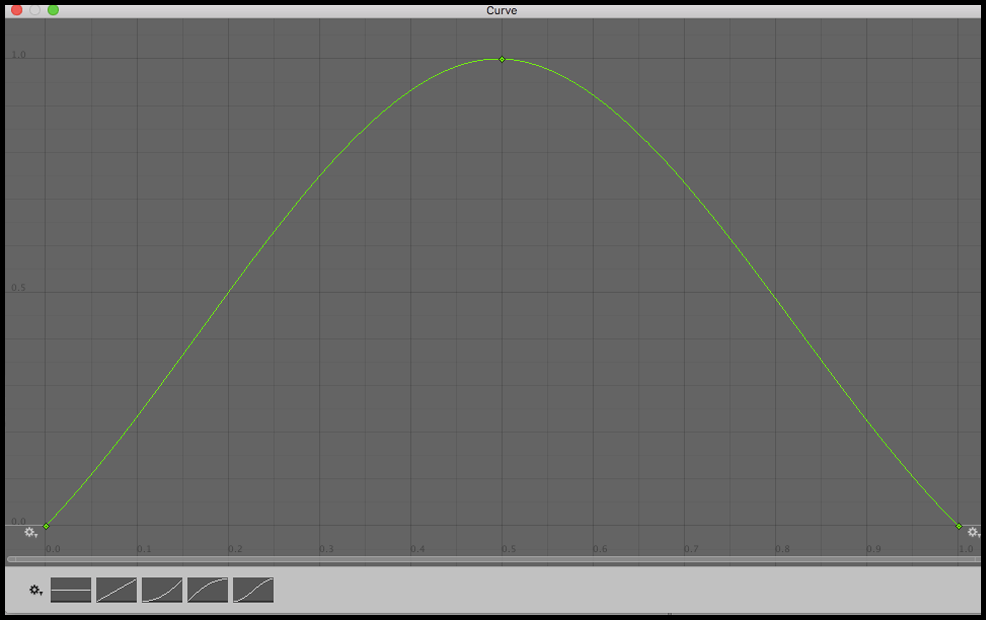
Task: Open the post-wrap mode dropdown on the curve end
Action: [x=971, y=532]
